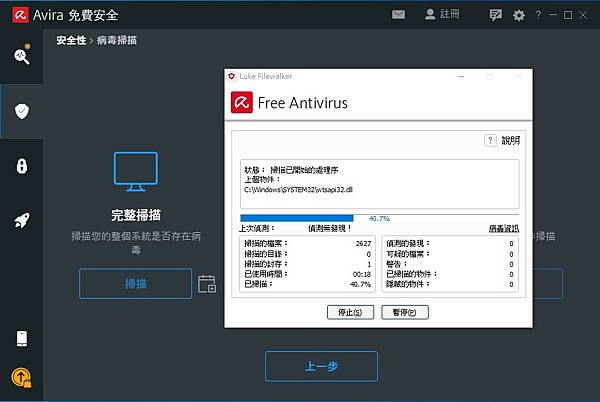Click the 偵測的發現 label
Screen dimensions: 600x402
tap(408, 243)
